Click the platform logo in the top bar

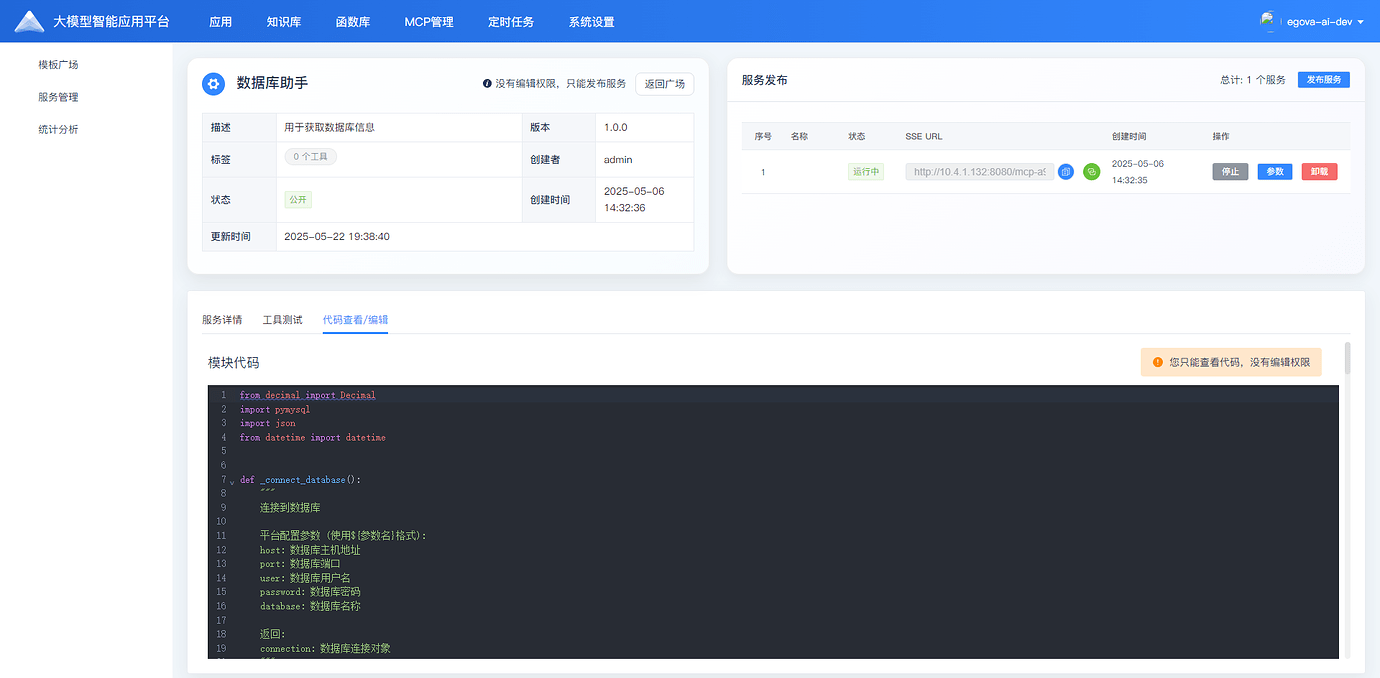point(29,20)
